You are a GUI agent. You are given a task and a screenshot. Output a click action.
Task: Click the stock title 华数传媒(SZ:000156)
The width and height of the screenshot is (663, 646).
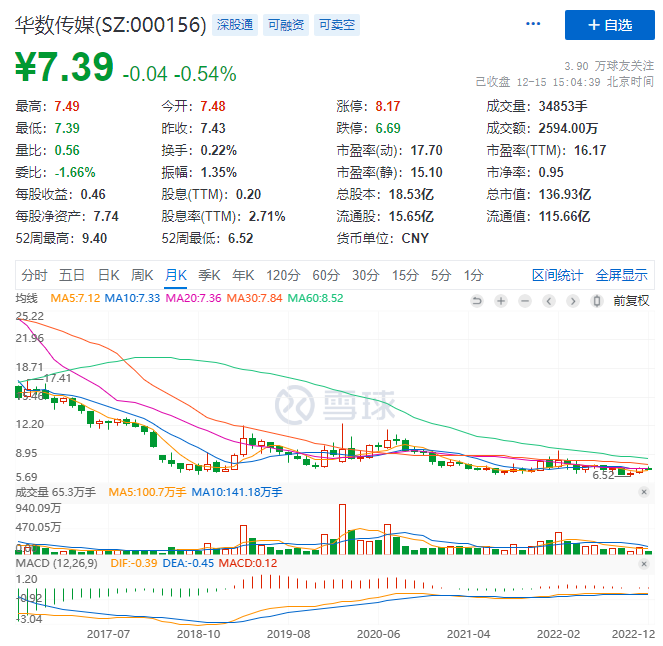[110, 25]
